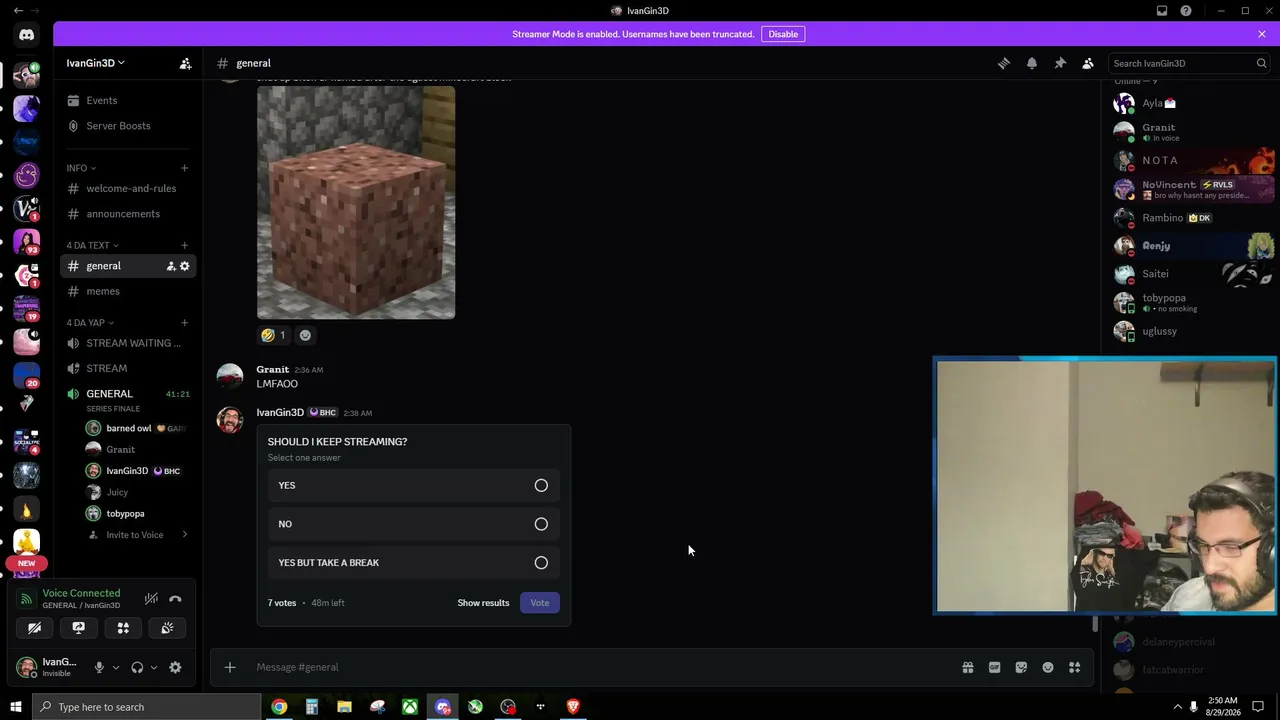Invite people using the icon beside the server name

pyautogui.click(x=185, y=63)
